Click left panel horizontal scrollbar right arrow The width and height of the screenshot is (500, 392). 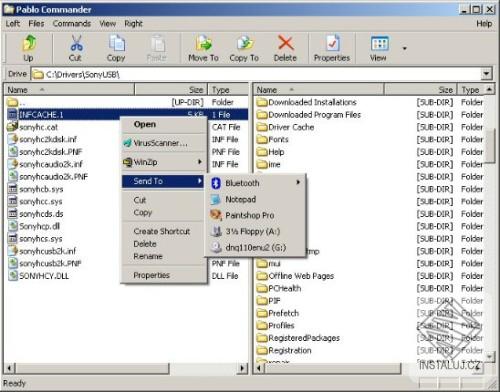pos(243,368)
